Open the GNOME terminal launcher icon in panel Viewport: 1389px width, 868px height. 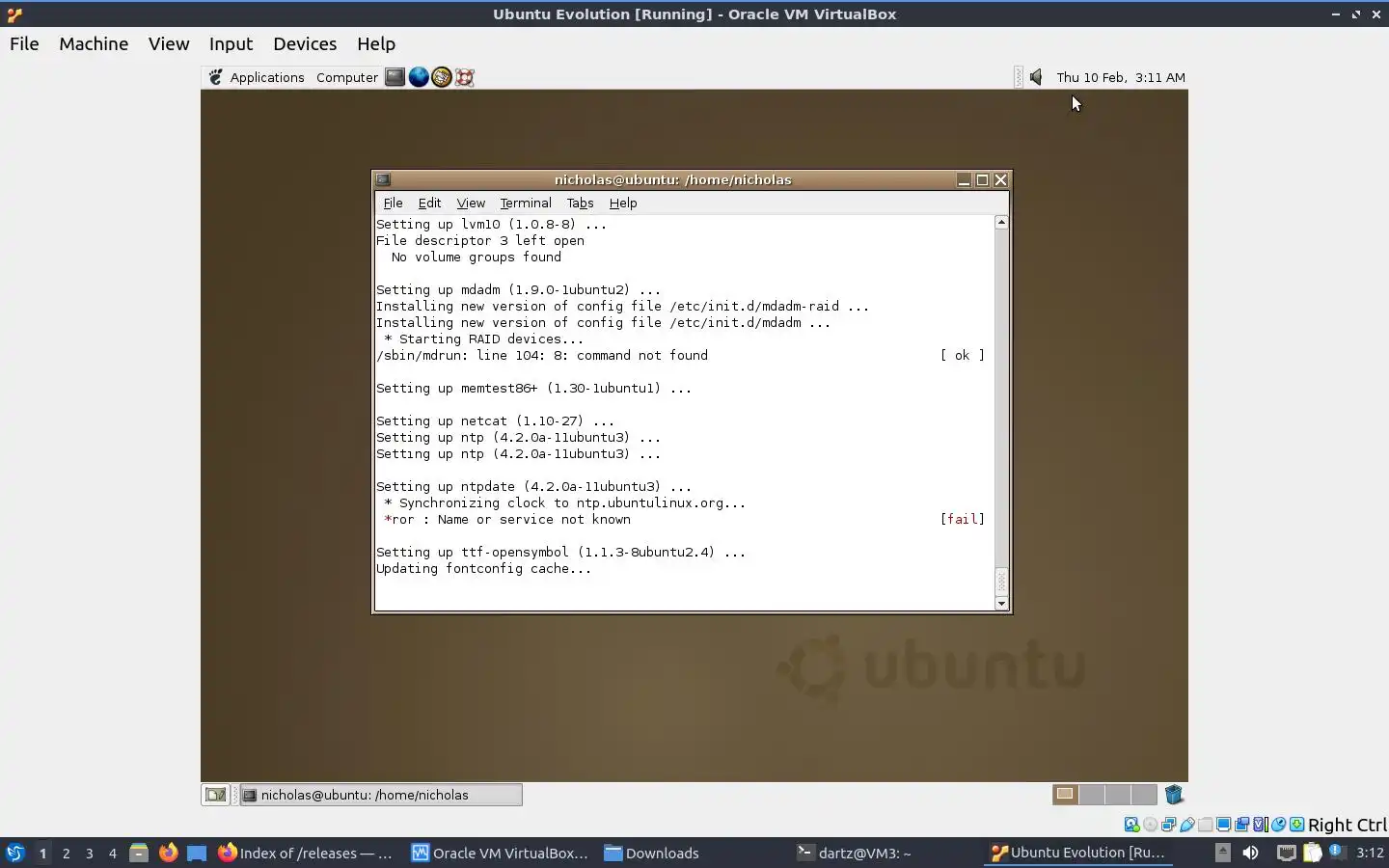(x=395, y=77)
